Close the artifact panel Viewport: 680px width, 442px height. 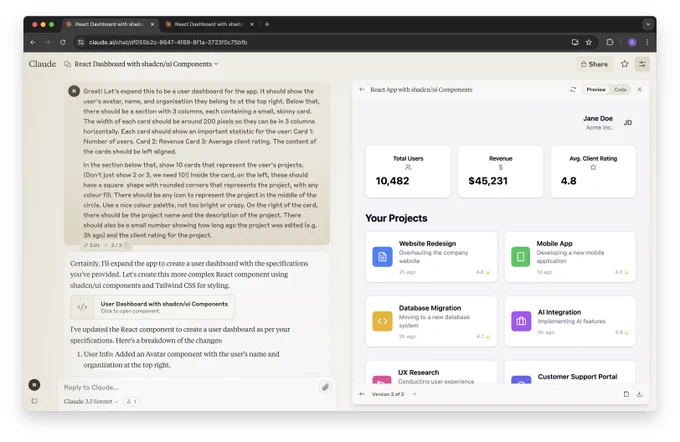[639, 89]
